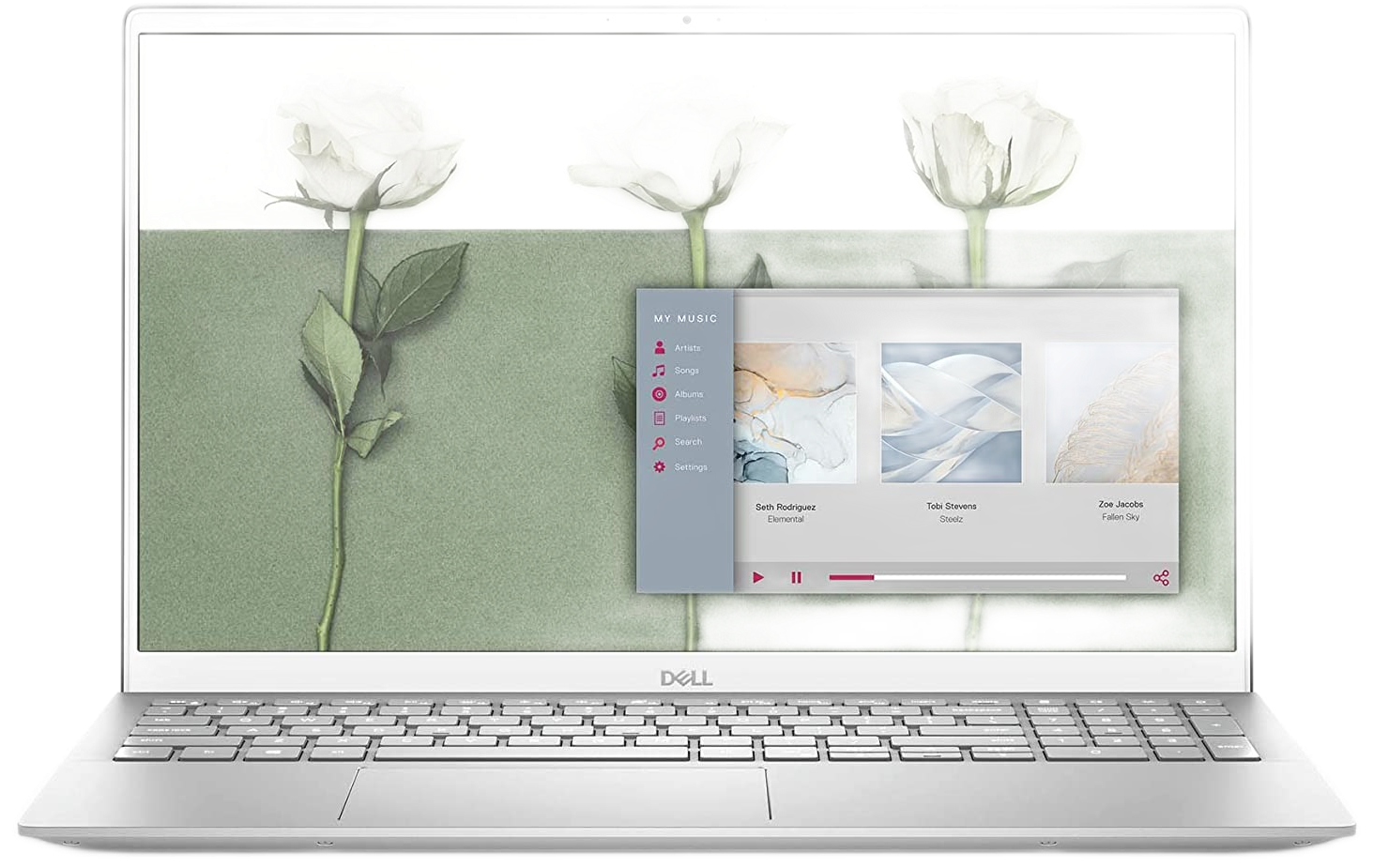Image resolution: width=1373 pixels, height=868 pixels.
Task: Open Search with the magnifier icon
Action: pyautogui.click(x=659, y=443)
